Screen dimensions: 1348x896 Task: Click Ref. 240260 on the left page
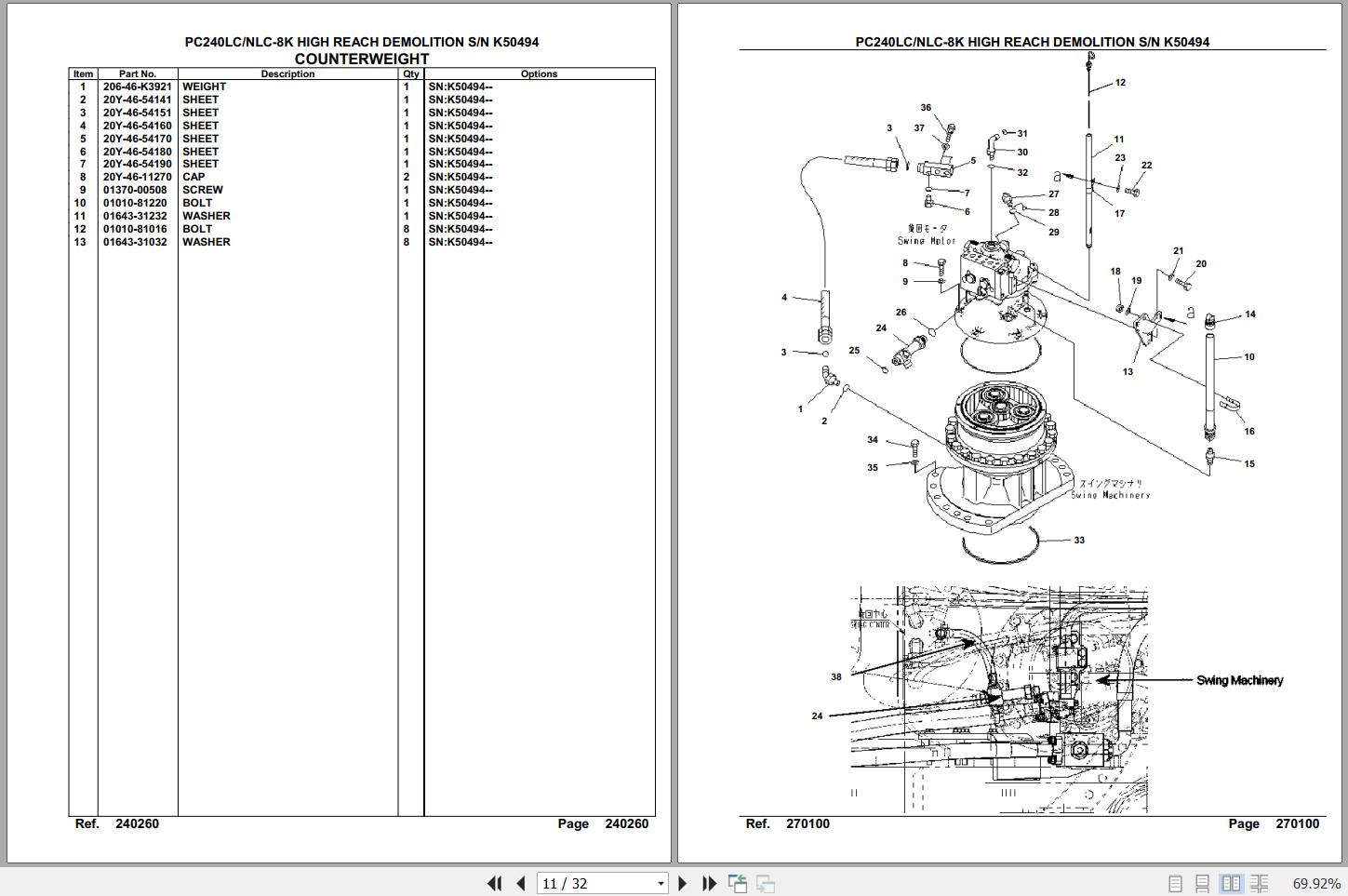coord(117,823)
